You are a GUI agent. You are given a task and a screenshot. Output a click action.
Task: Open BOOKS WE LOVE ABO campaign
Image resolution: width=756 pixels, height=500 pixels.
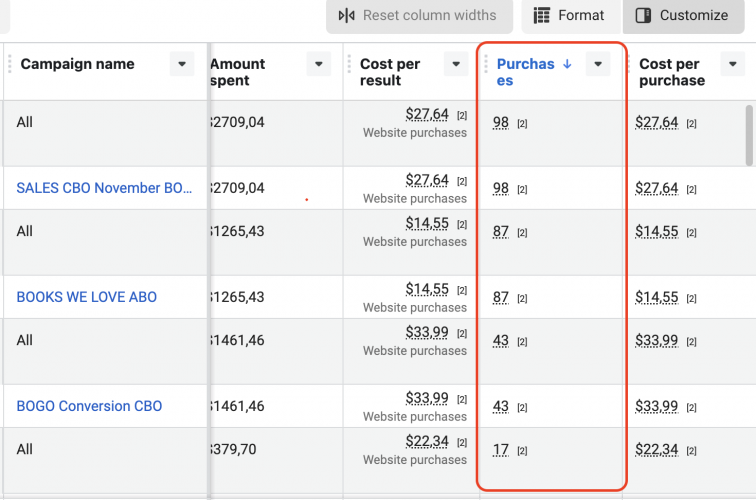87,297
